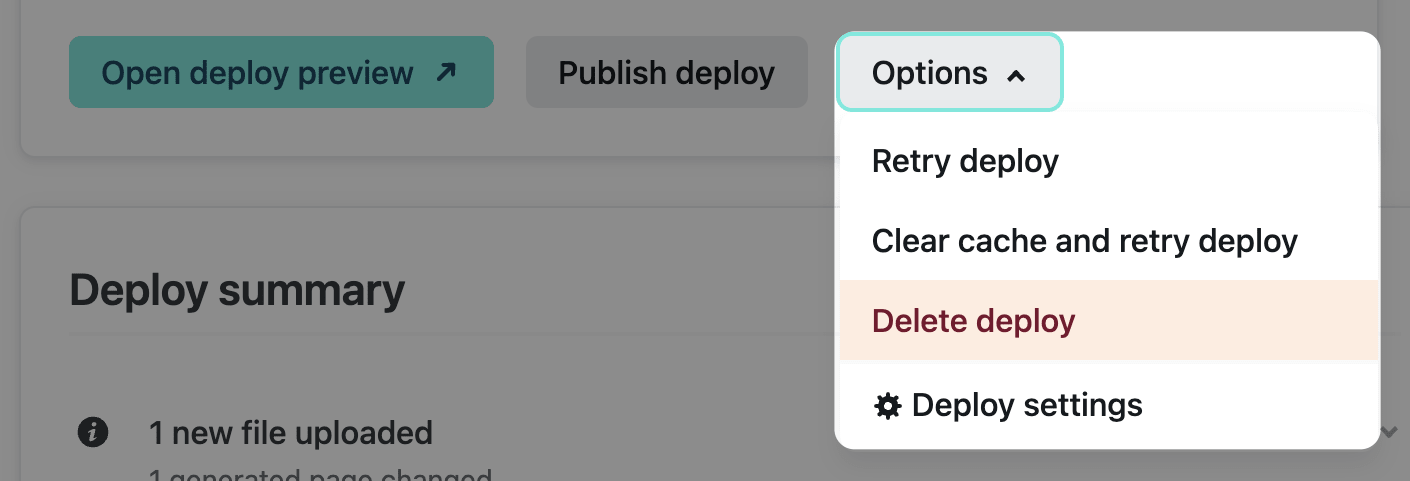This screenshot has height=481, width=1410.
Task: Click the "Options" text label on the dropdown
Action: [929, 73]
